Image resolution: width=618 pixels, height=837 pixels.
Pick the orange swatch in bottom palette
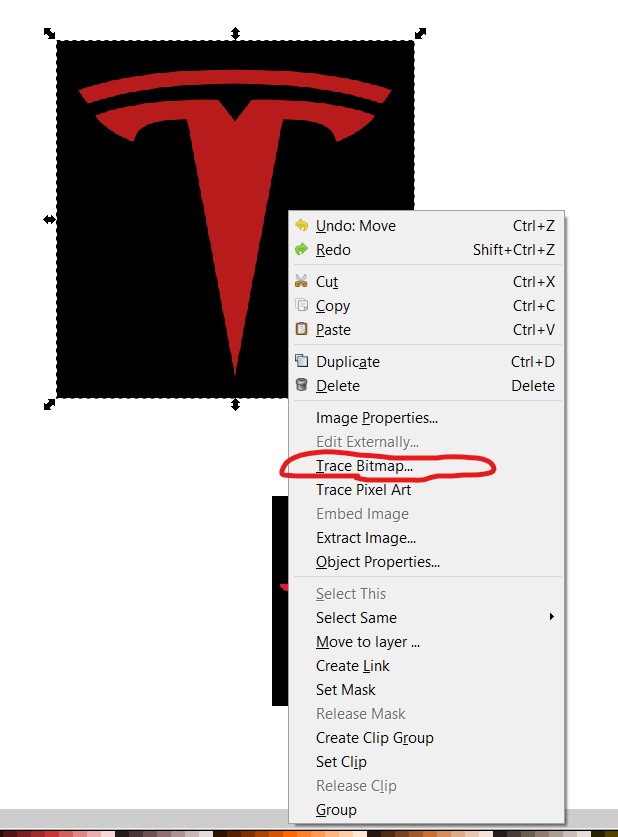click(288, 833)
